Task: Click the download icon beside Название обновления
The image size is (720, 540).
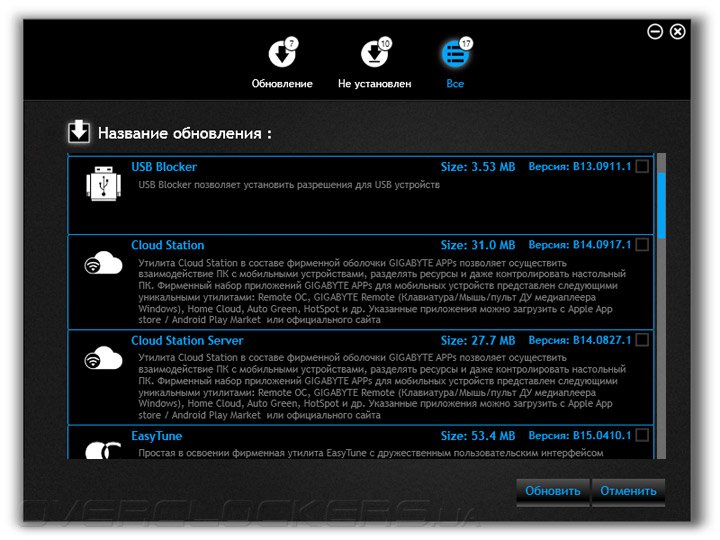Action: tap(79, 132)
